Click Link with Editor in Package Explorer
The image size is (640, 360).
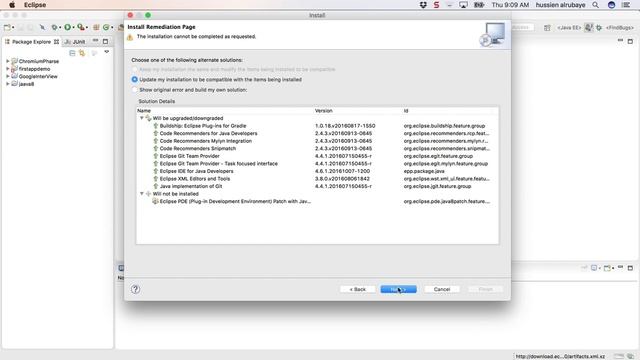tap(82, 53)
